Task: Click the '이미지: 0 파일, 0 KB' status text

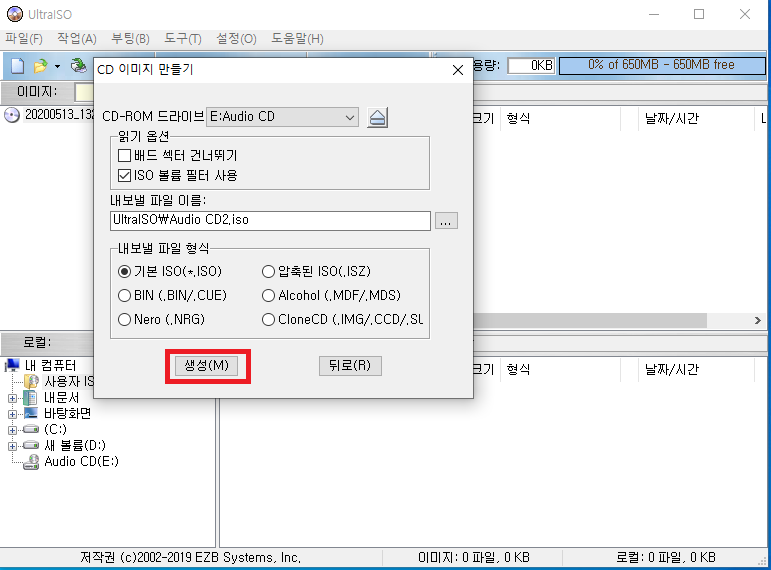Action: tap(474, 557)
